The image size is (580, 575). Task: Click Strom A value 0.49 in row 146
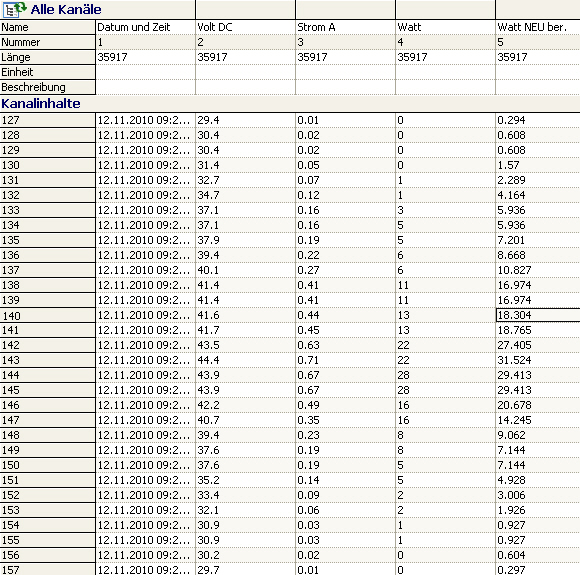(308, 405)
